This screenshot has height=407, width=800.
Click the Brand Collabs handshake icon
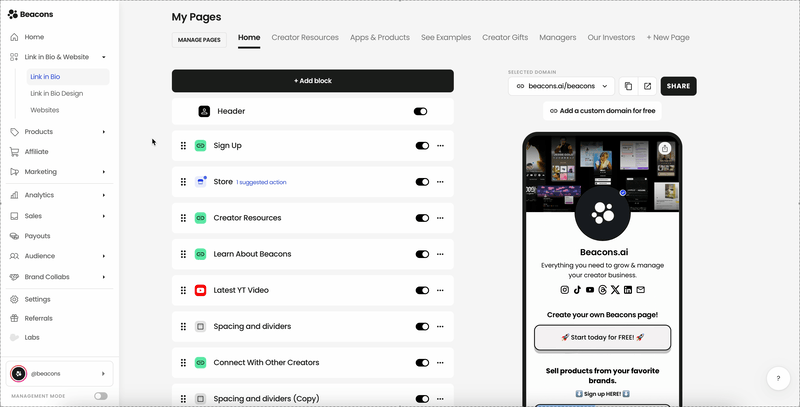click(x=14, y=277)
